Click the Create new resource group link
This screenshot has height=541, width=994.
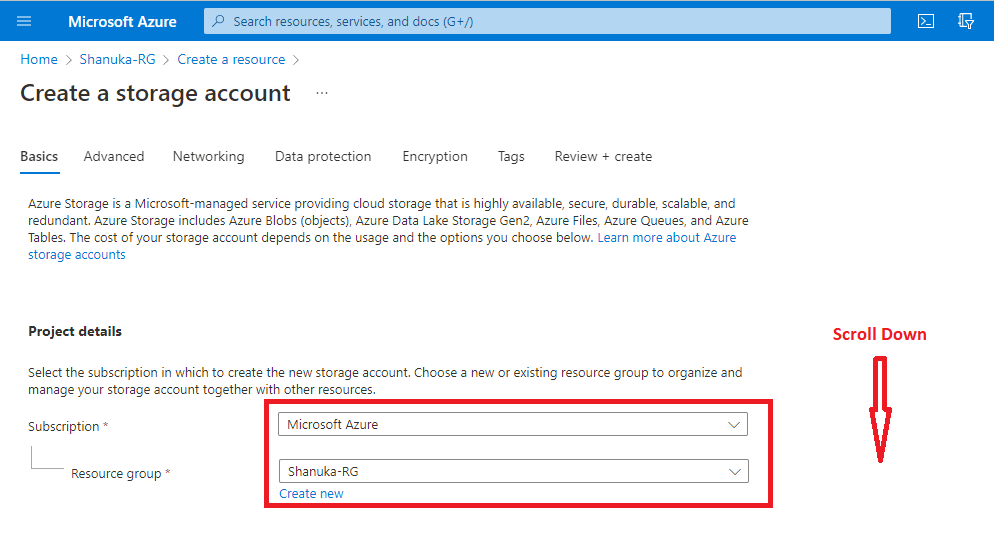click(x=311, y=494)
